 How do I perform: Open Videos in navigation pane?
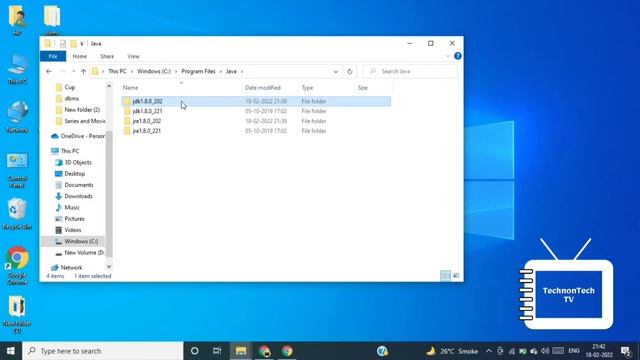[x=73, y=230]
